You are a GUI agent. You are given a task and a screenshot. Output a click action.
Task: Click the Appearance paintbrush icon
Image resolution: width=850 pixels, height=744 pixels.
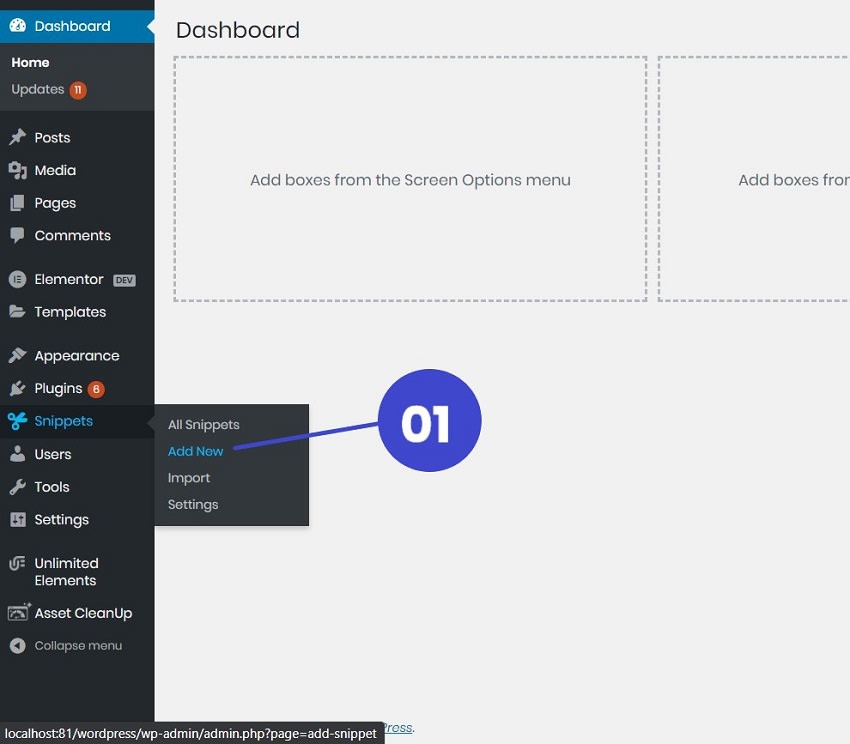click(17, 356)
